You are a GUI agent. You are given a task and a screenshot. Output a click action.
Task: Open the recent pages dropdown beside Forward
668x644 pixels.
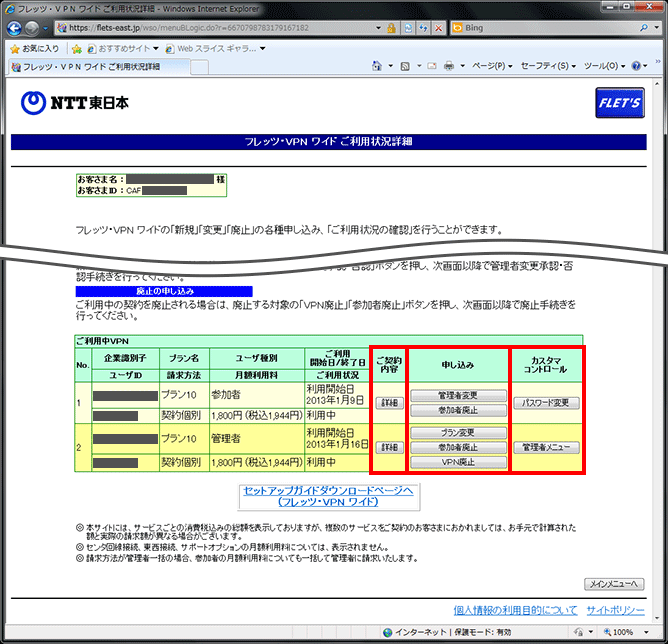pyautogui.click(x=45, y=29)
